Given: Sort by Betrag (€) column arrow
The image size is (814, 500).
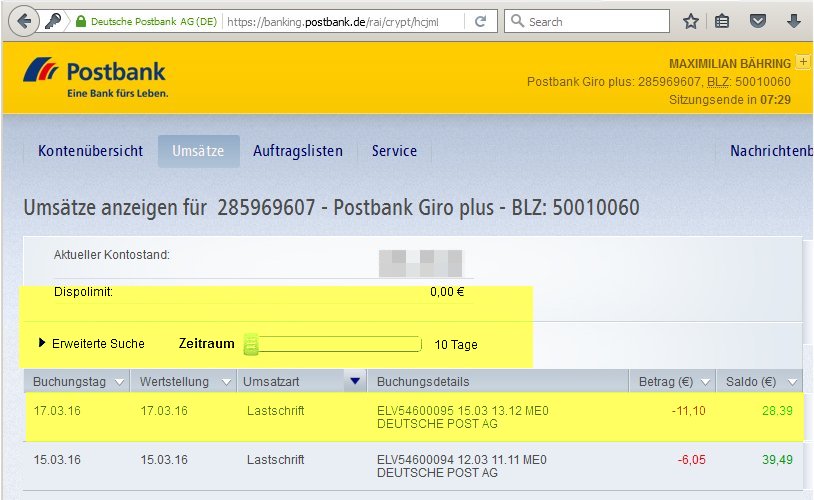Looking at the screenshot, I should pos(705,382).
